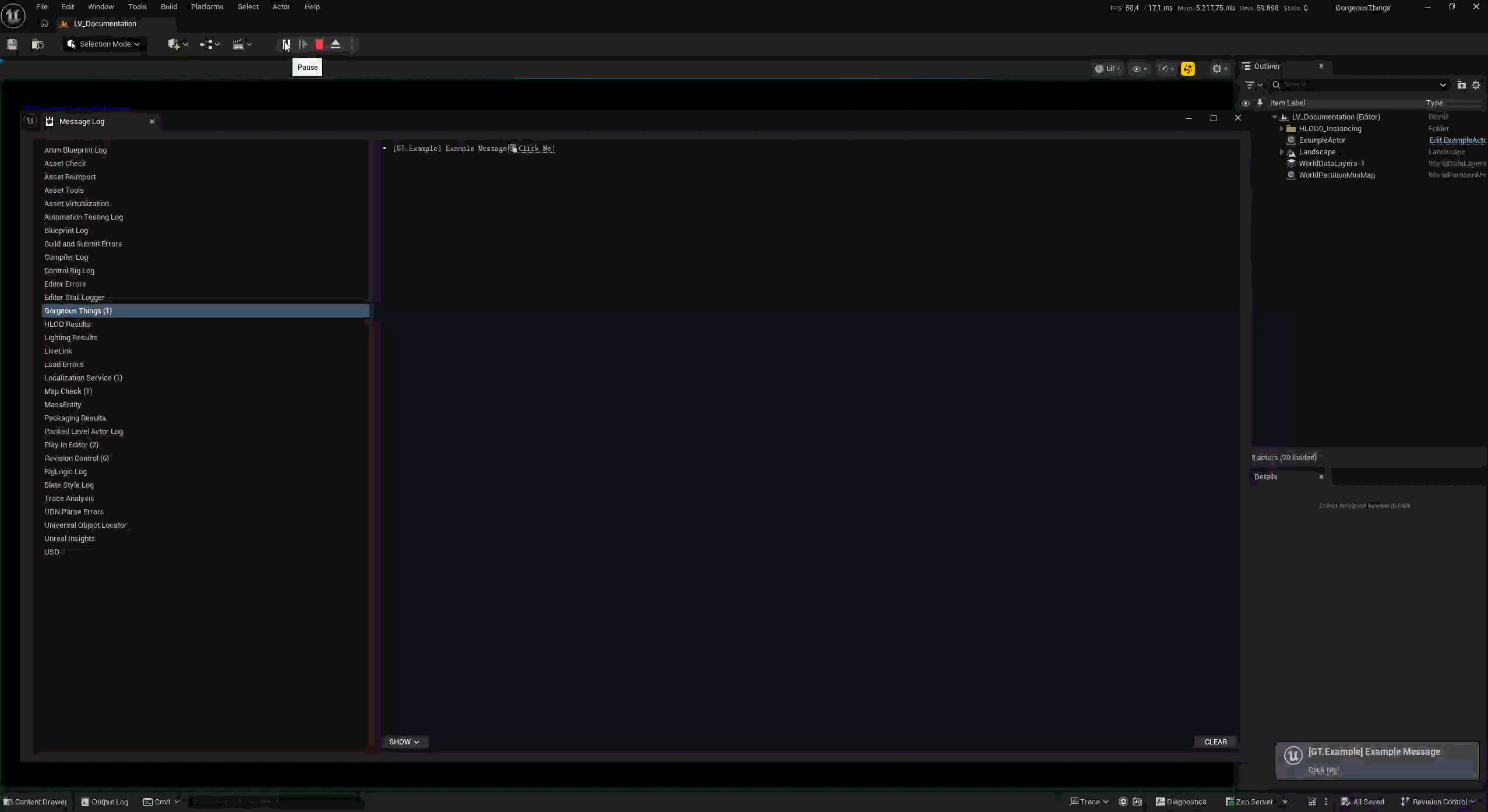Screen dimensions: 1488x812
Task: Open the Selection Mode dropdown
Action: click(x=104, y=44)
